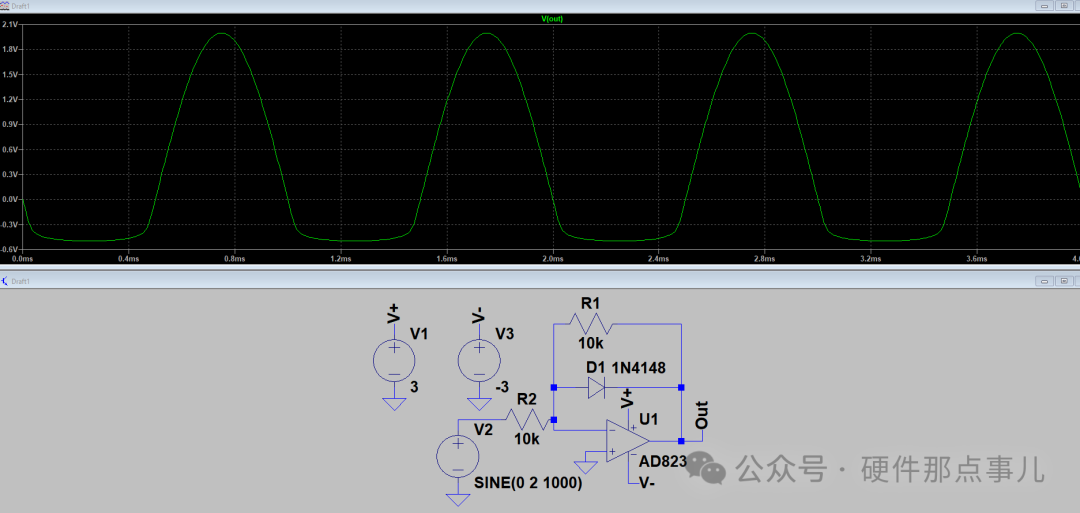Click the Out net label

701,417
